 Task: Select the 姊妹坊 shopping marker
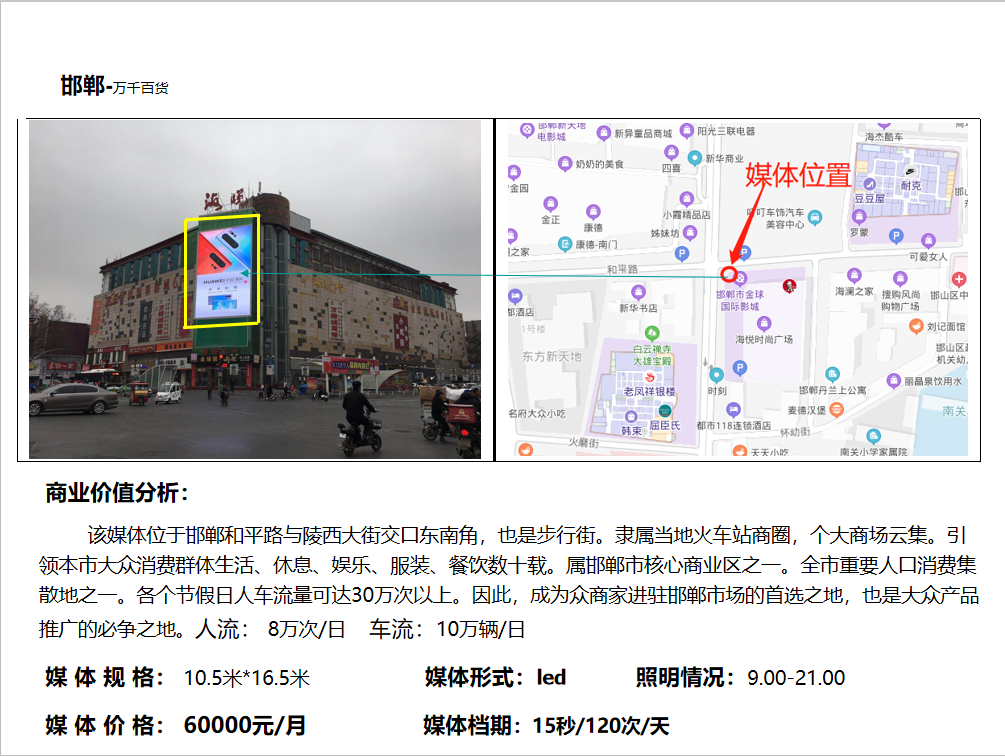click(x=690, y=232)
